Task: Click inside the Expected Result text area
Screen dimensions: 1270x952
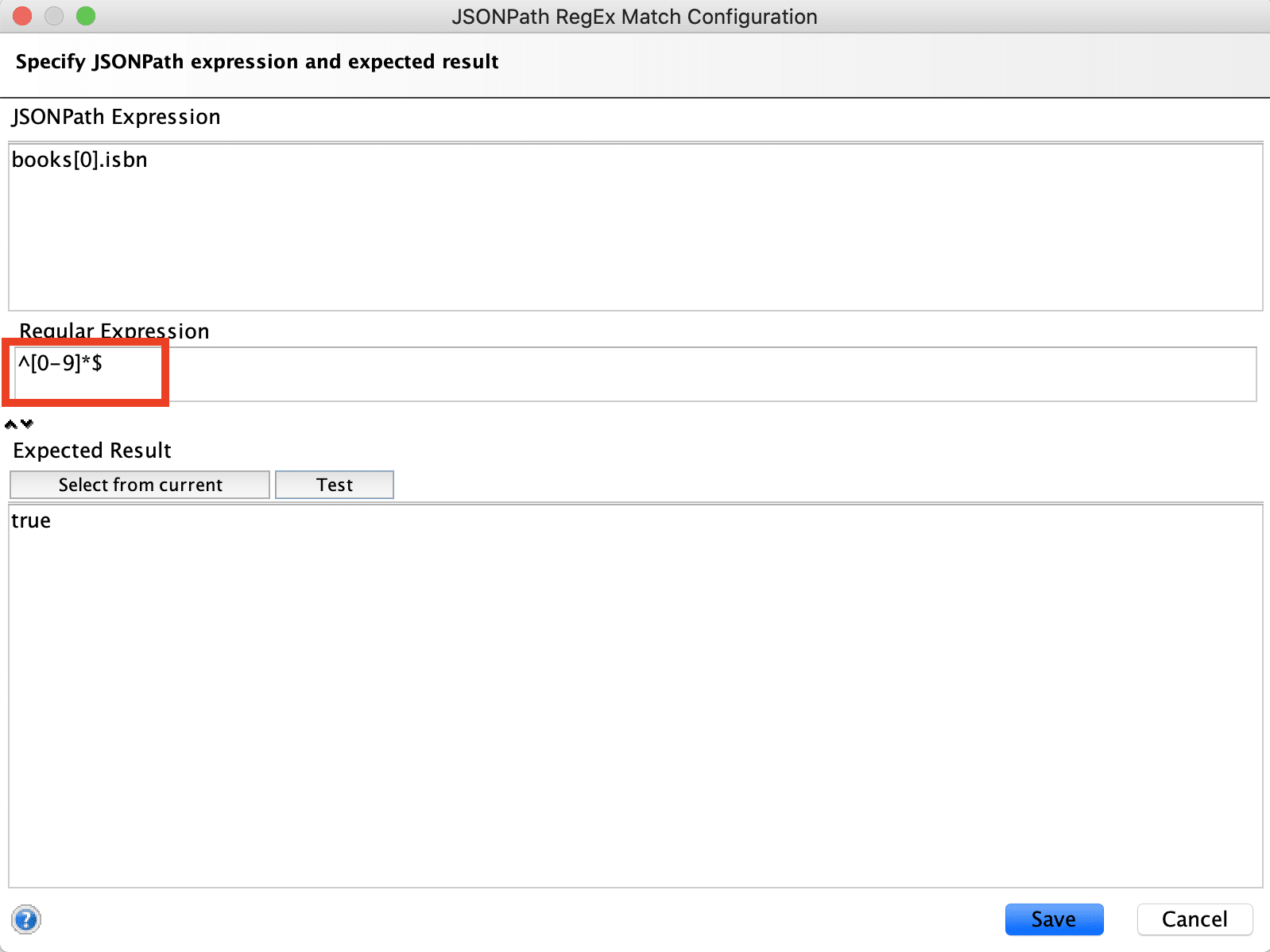Action: tap(636, 699)
